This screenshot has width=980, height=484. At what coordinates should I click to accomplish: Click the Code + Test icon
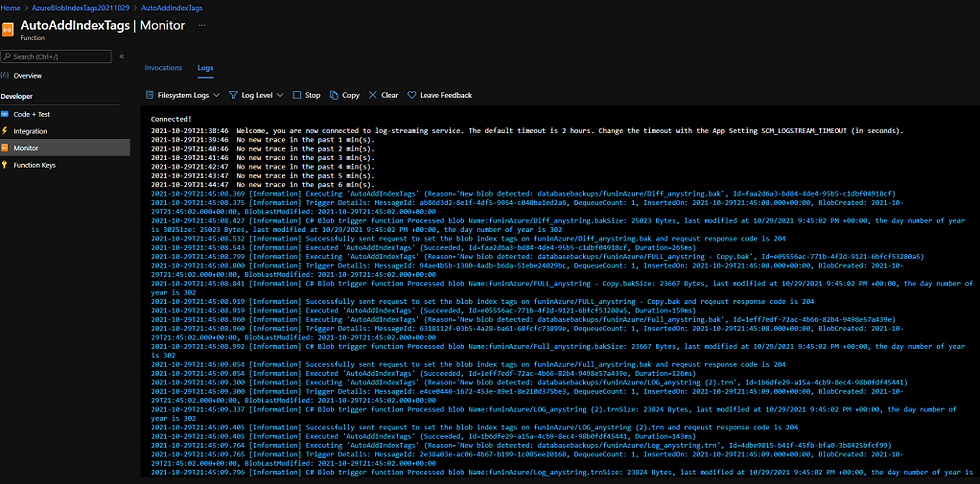pos(5,114)
